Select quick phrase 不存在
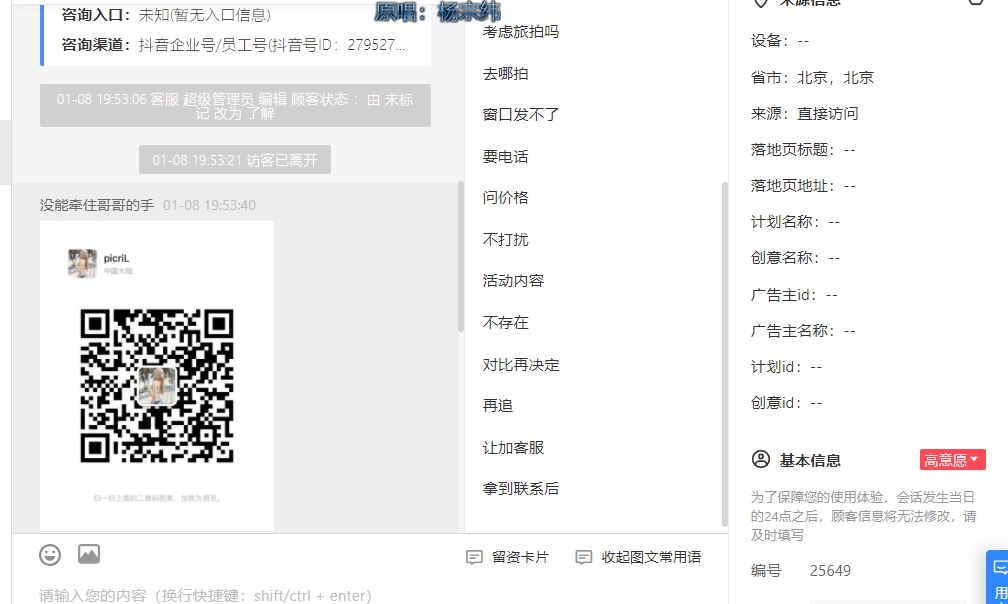The width and height of the screenshot is (1008, 604). (505, 323)
